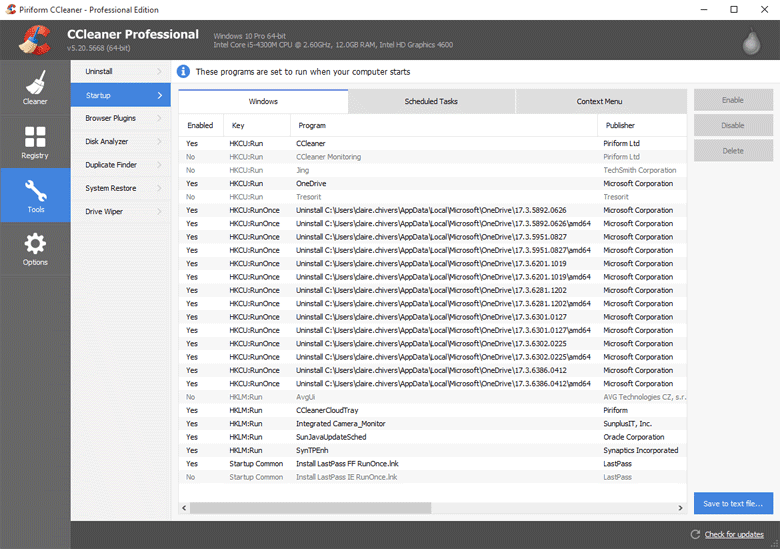Click the Delete button
Viewport: 780px width, 549px height.
[x=733, y=151]
